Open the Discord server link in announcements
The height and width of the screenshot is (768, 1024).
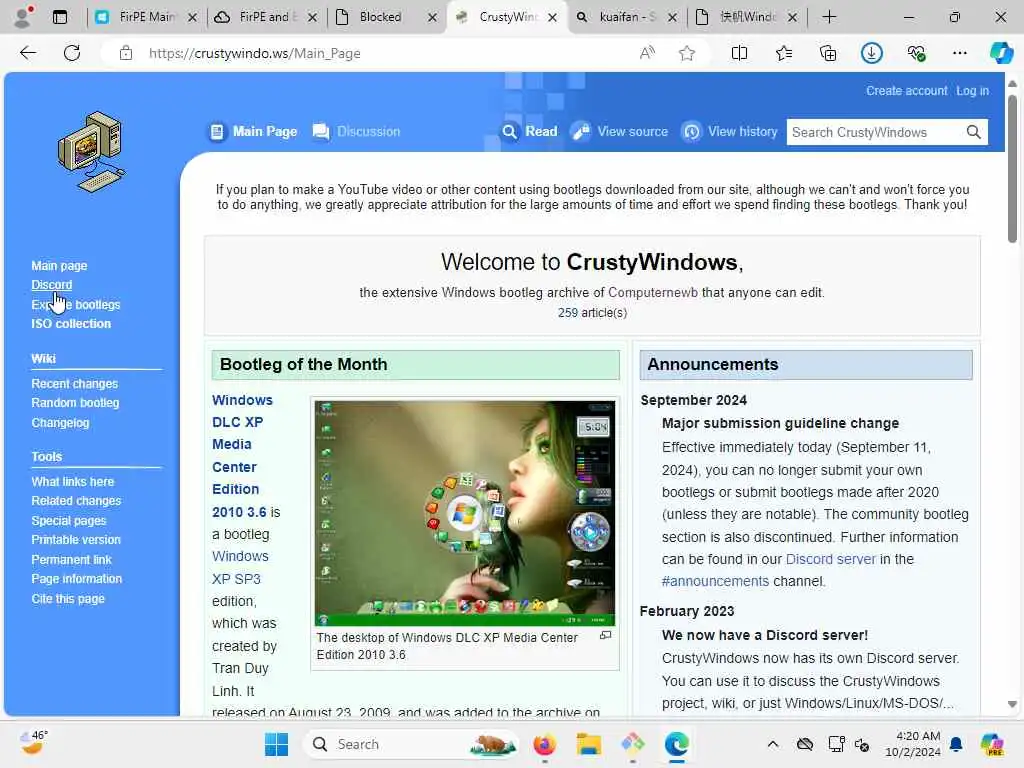coord(830,559)
